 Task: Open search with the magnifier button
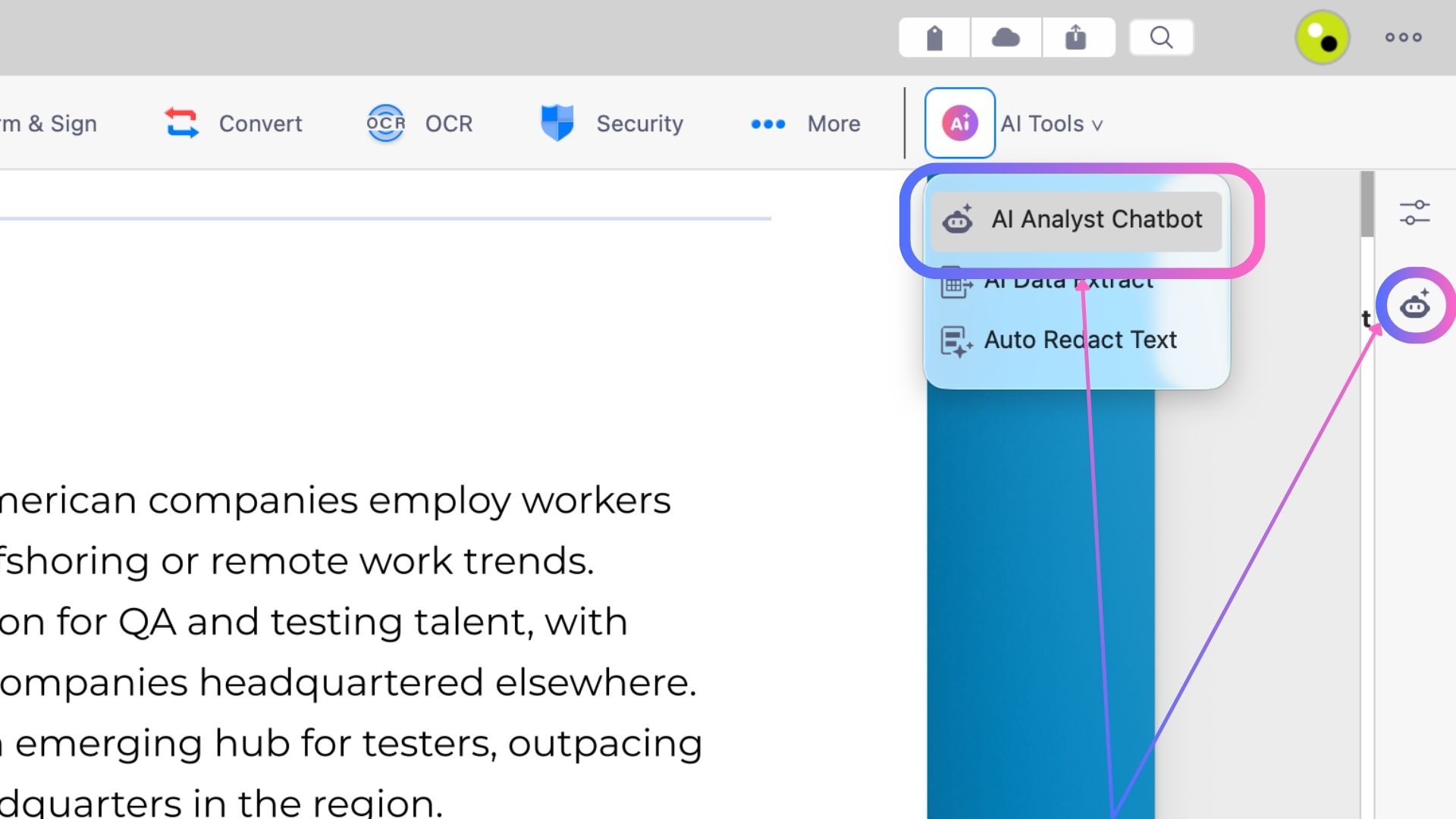click(1161, 38)
